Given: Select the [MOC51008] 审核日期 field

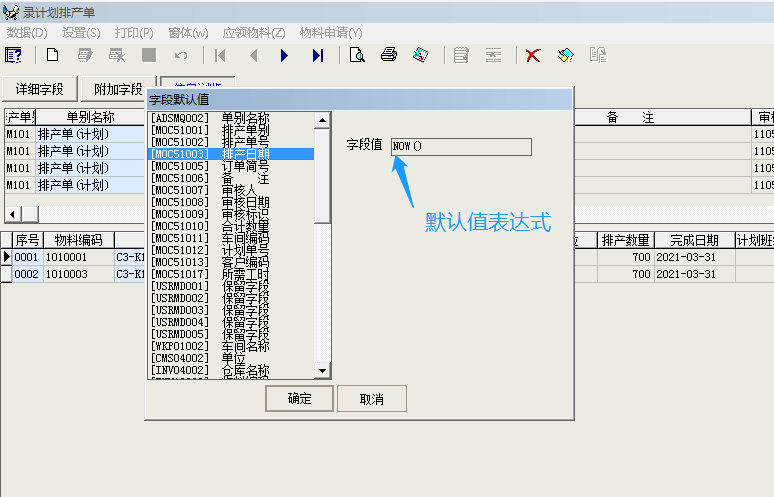Looking at the screenshot, I should pos(231,202).
